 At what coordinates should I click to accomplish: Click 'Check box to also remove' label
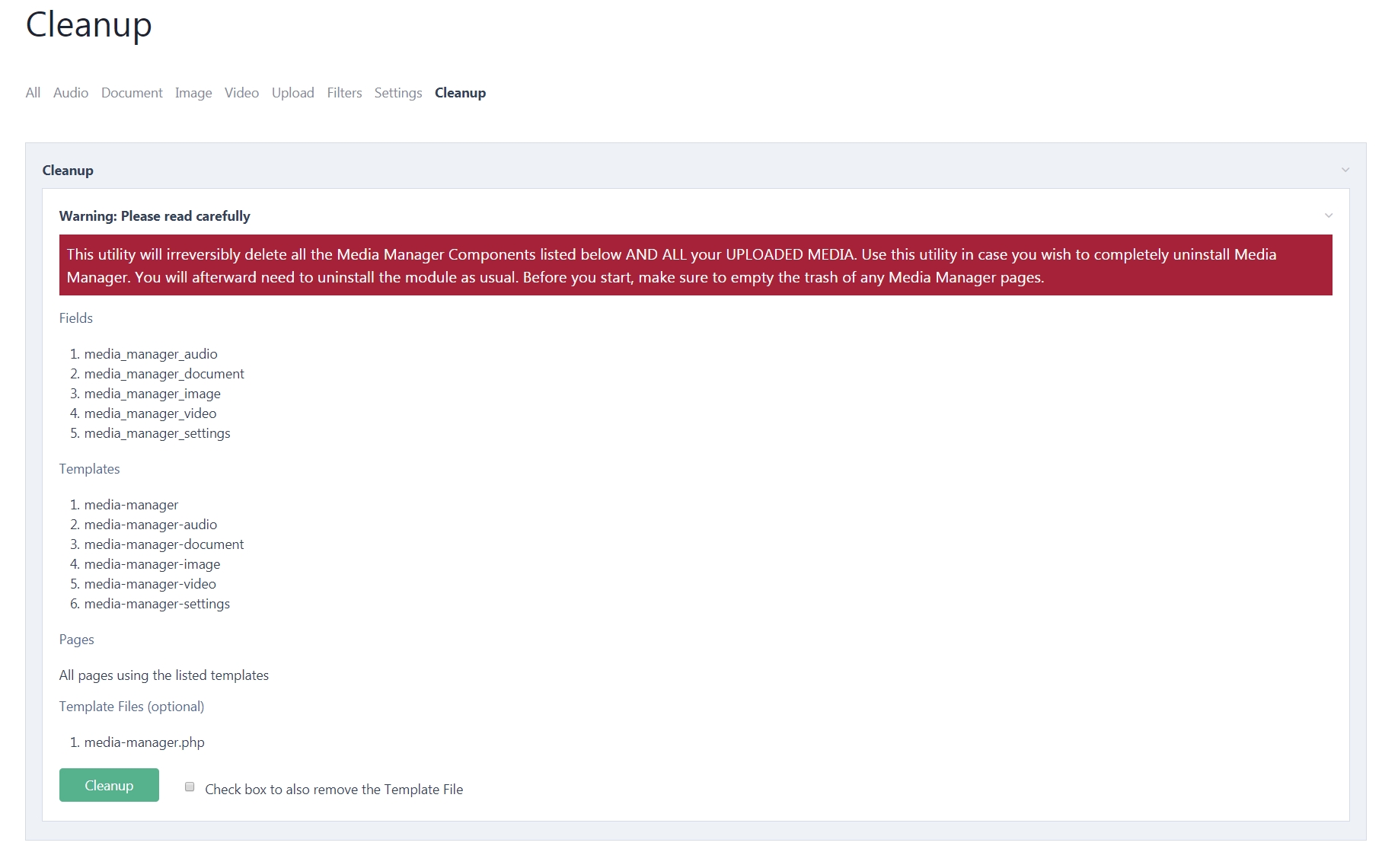click(x=334, y=790)
